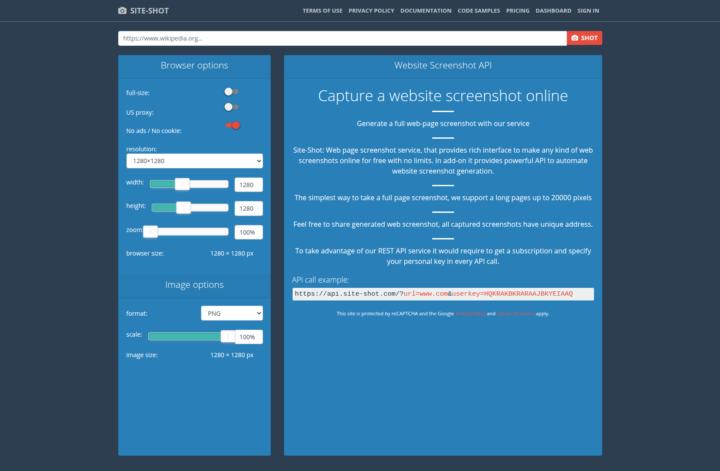This screenshot has height=471, width=720.
Task: Open the Documentation menu item
Action: (426, 11)
